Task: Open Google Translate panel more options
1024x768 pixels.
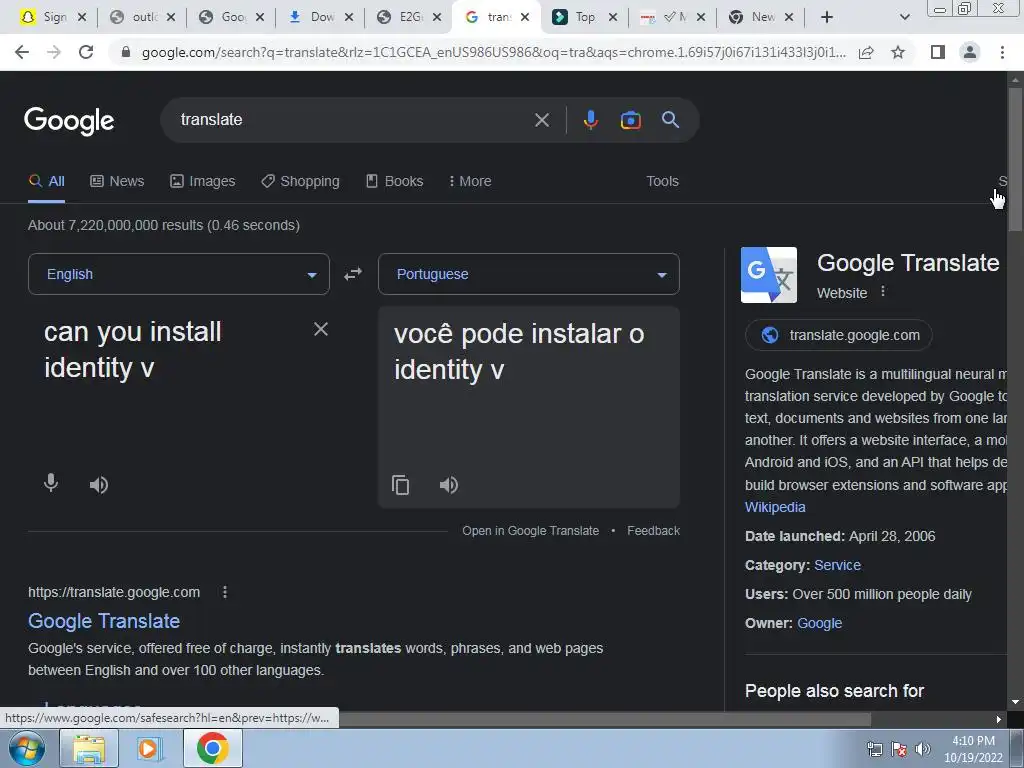Action: point(883,291)
